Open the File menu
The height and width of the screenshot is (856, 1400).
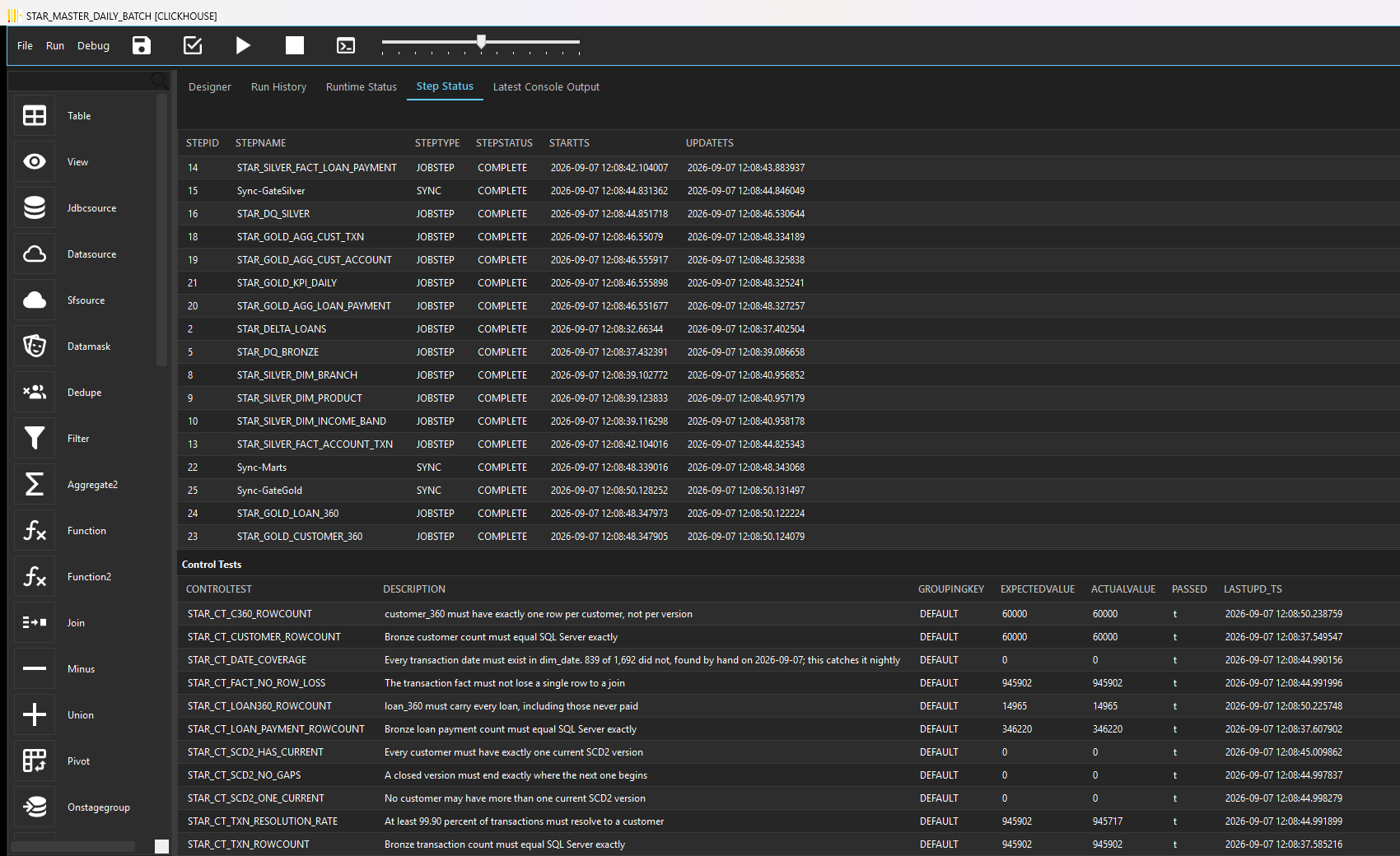25,46
